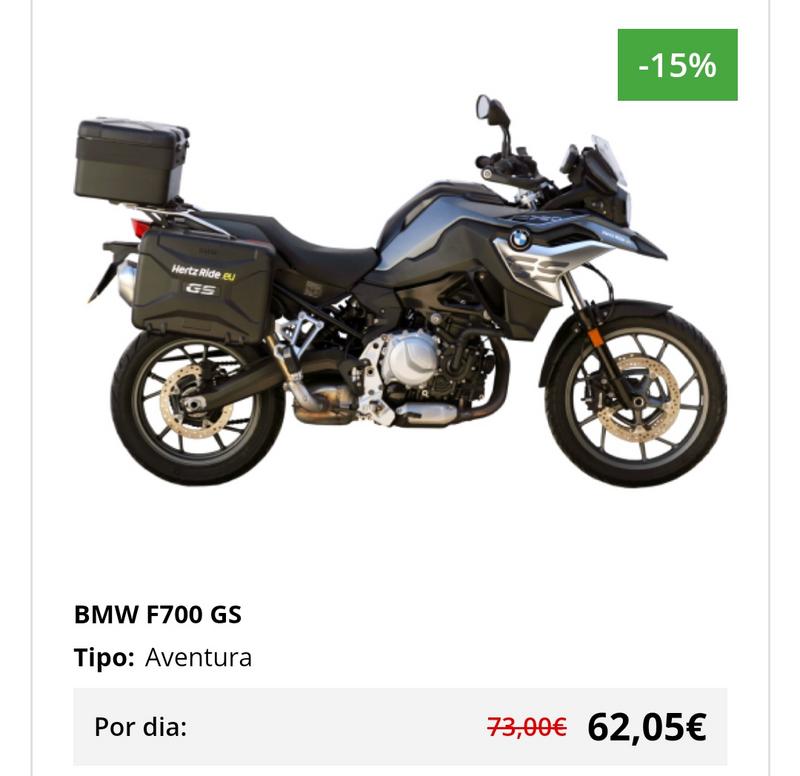The width and height of the screenshot is (800, 776).
Task: Click the Hertz Ride eu logo on the side case
Action: pyautogui.click(x=204, y=272)
